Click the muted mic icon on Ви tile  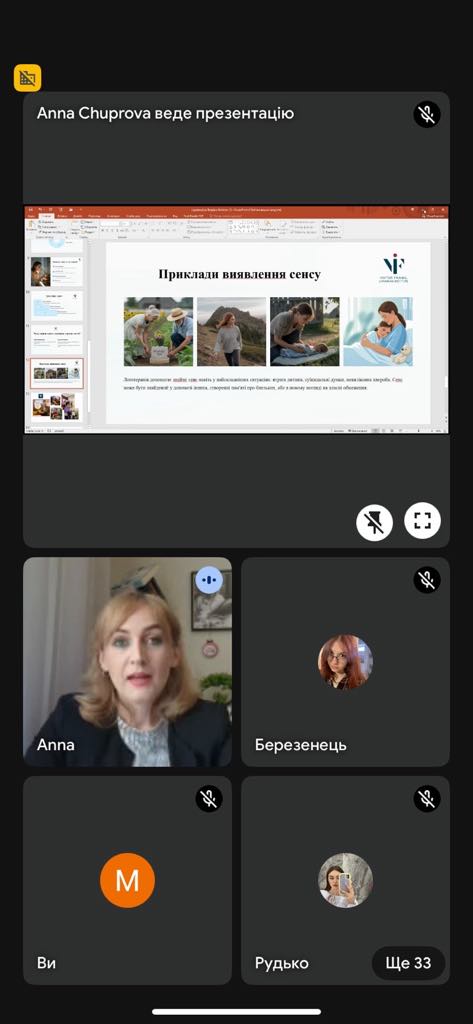click(x=209, y=799)
